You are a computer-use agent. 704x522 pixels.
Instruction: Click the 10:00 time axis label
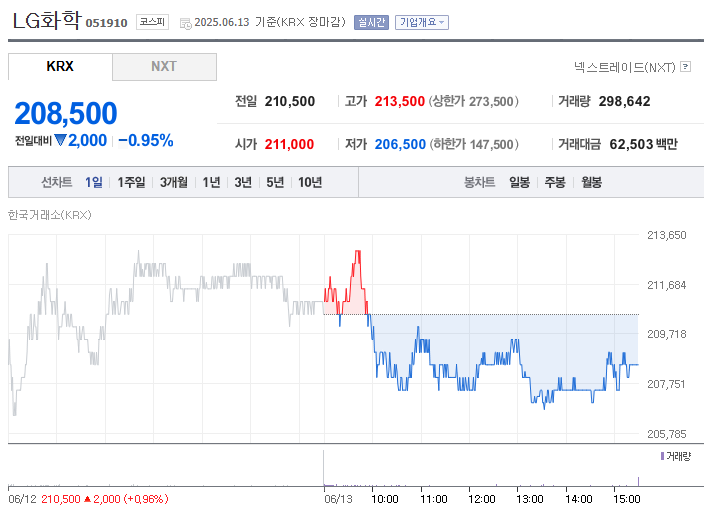(x=385, y=499)
